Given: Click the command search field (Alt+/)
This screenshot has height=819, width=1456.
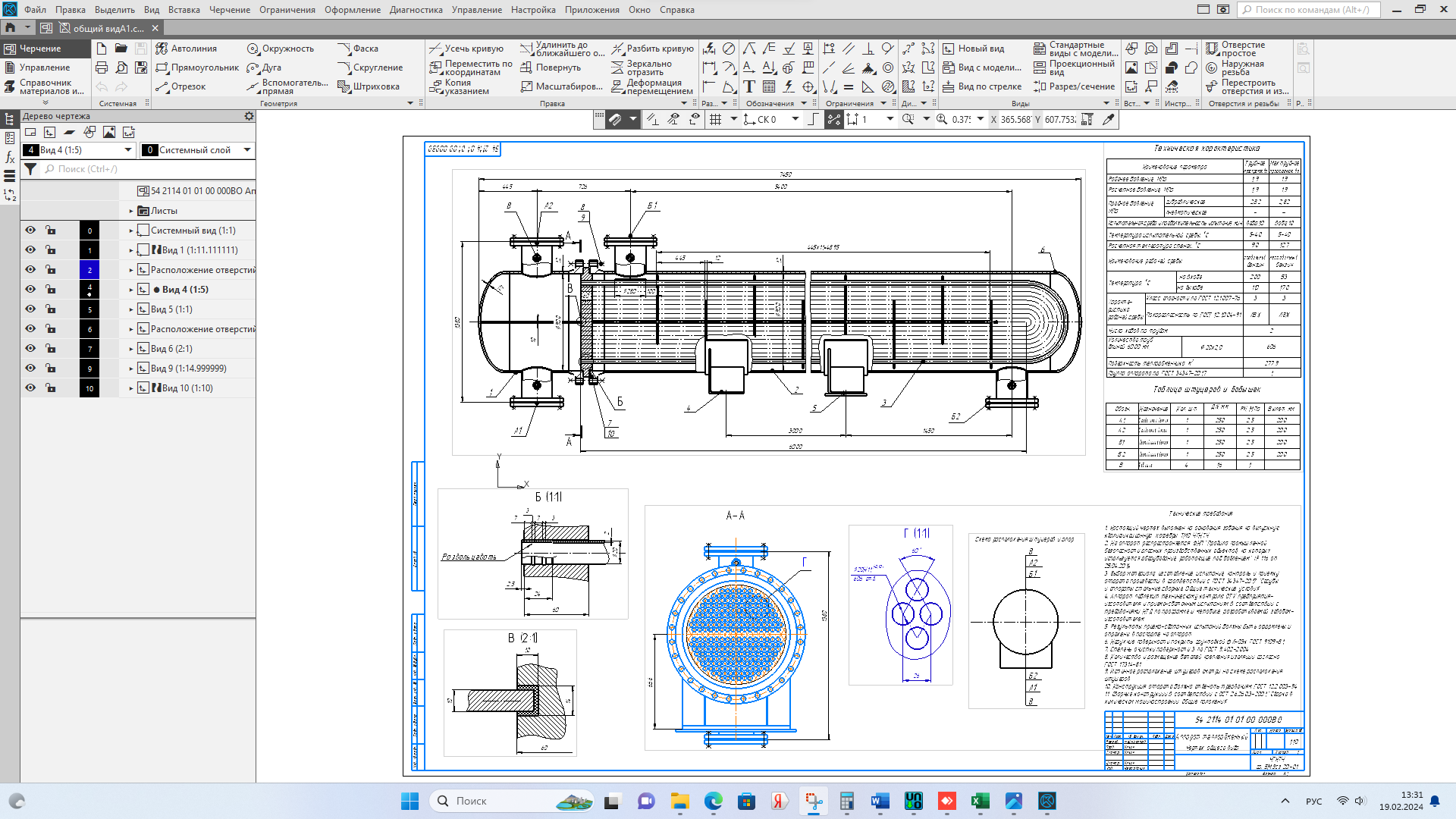Looking at the screenshot, I should tap(1309, 10).
